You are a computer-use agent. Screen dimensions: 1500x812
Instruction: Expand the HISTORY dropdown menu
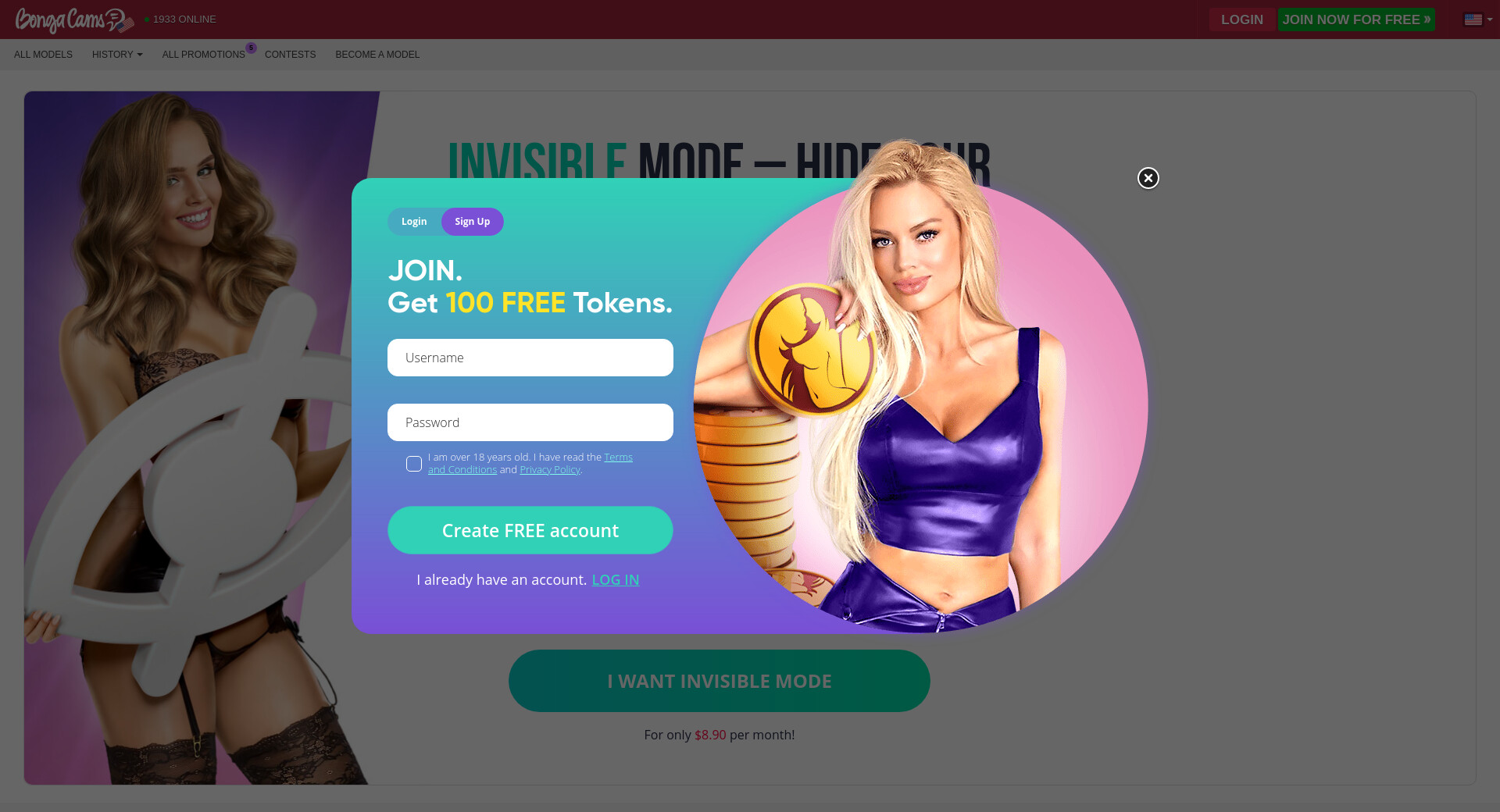pyautogui.click(x=117, y=55)
